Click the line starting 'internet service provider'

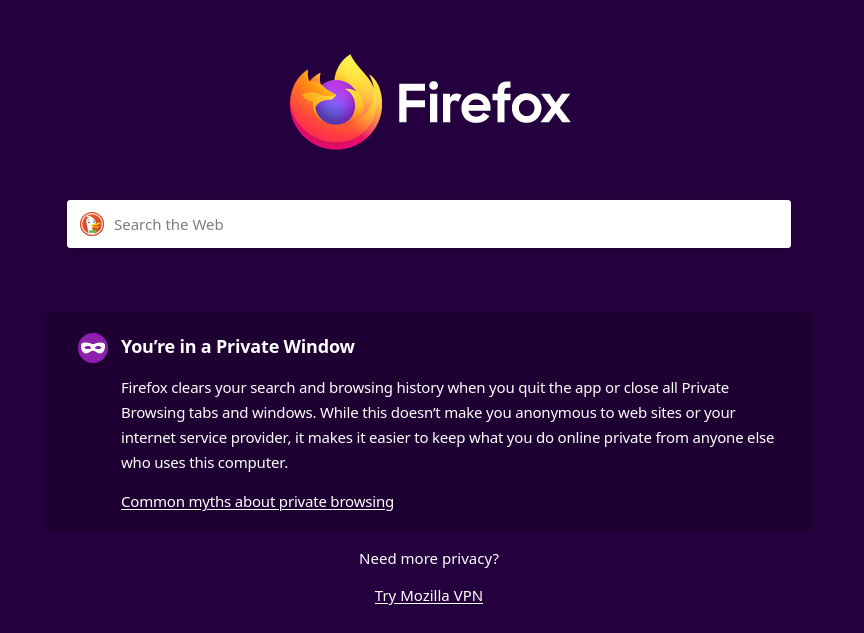447,438
